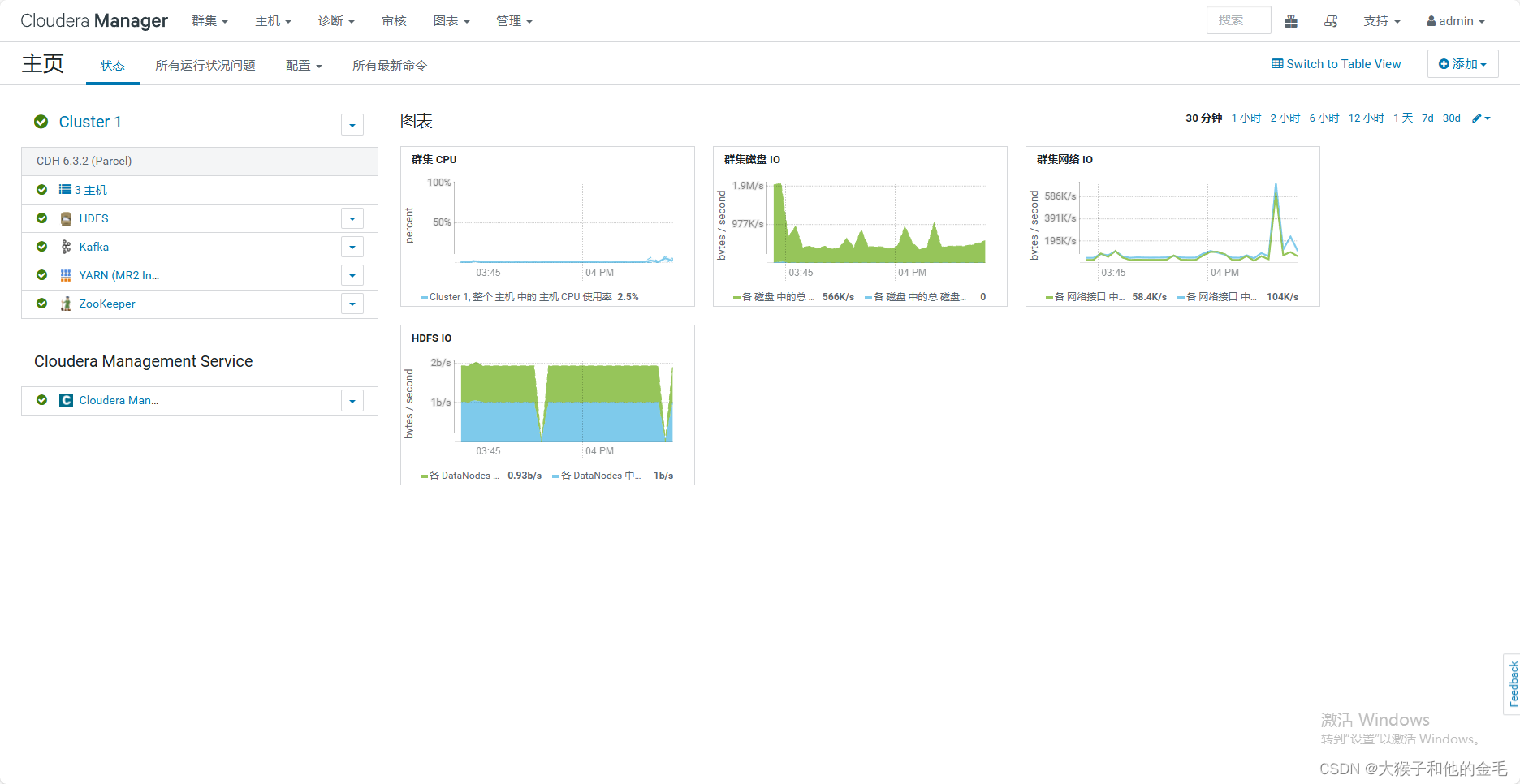The image size is (1520, 784).
Task: Click green health check icon beside ZooKeeper
Action: pos(41,304)
